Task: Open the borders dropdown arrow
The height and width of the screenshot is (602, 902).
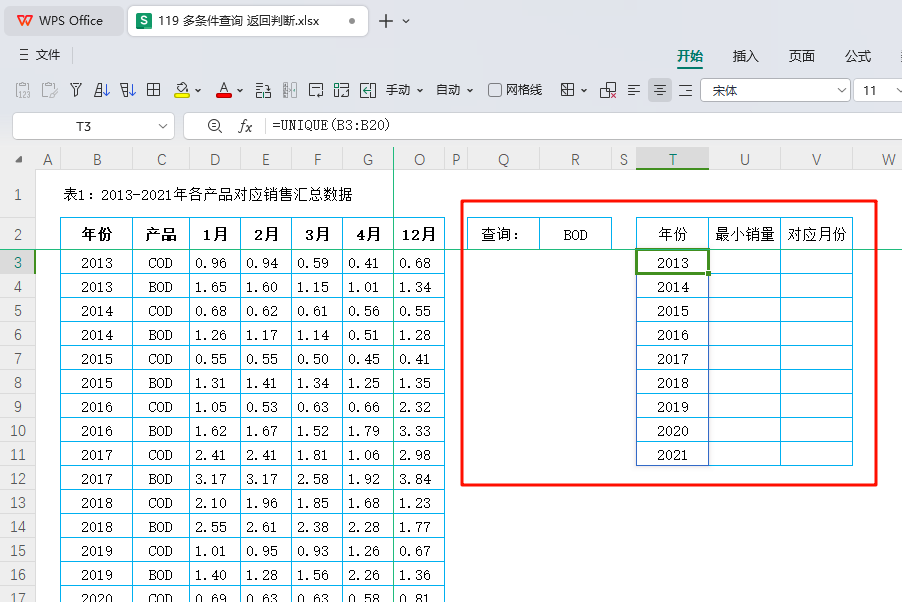Action: tap(584, 90)
